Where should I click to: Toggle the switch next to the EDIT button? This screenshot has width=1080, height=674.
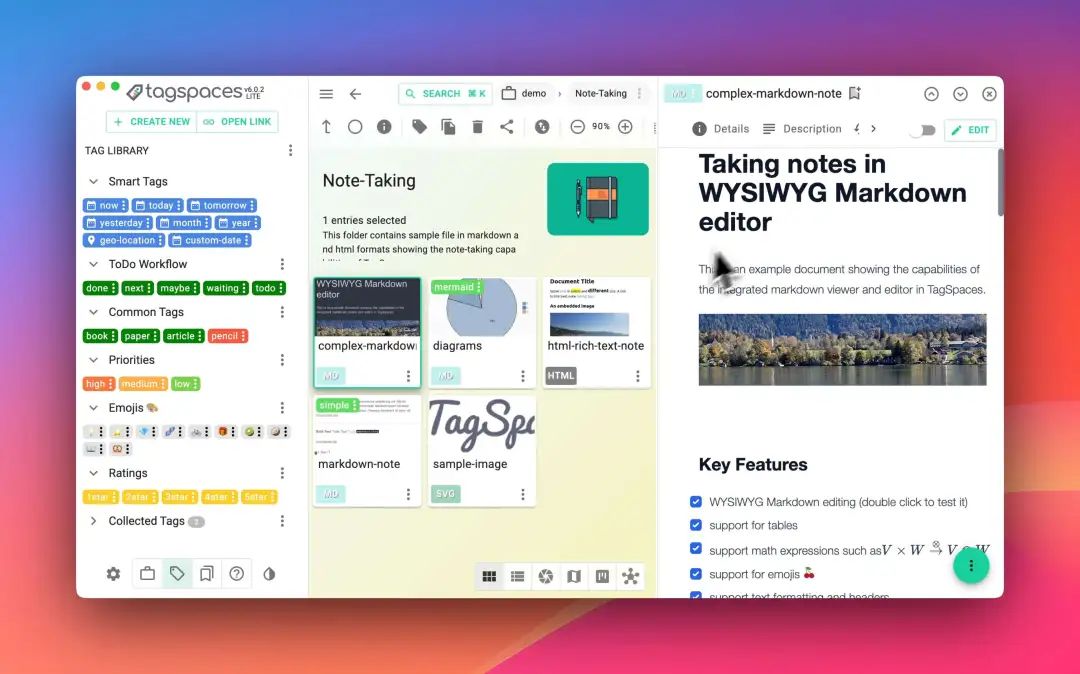tap(922, 130)
